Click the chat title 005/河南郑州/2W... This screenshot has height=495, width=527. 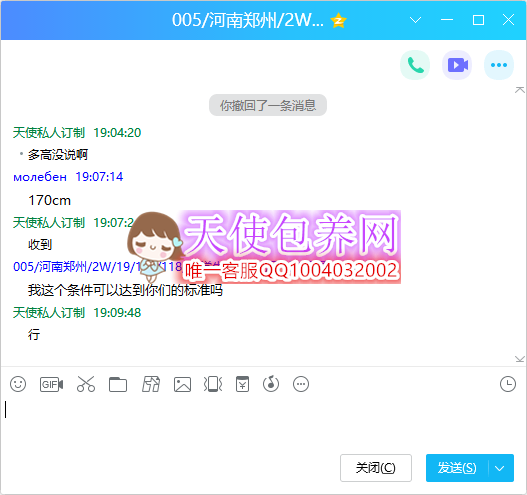point(248,20)
